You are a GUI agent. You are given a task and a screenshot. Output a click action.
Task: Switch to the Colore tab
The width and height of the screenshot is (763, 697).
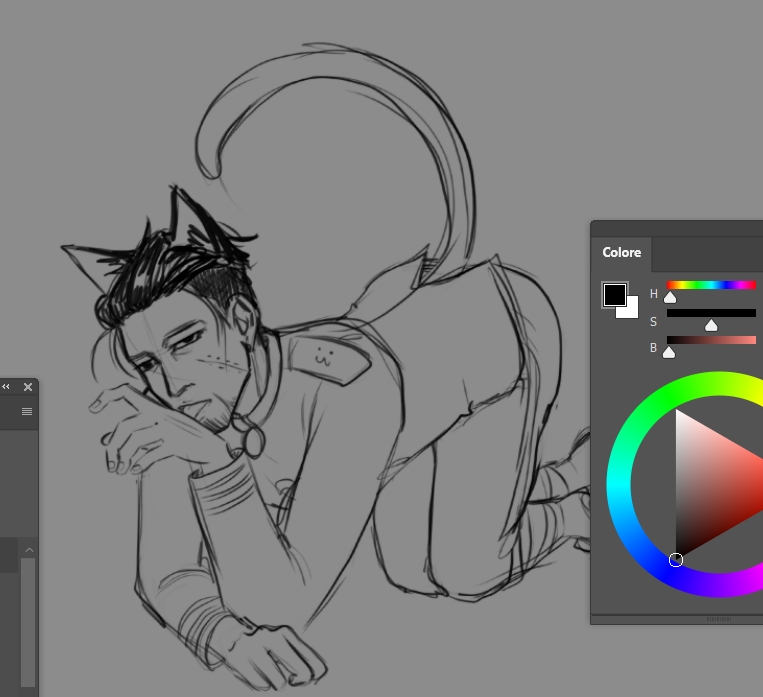(x=621, y=253)
